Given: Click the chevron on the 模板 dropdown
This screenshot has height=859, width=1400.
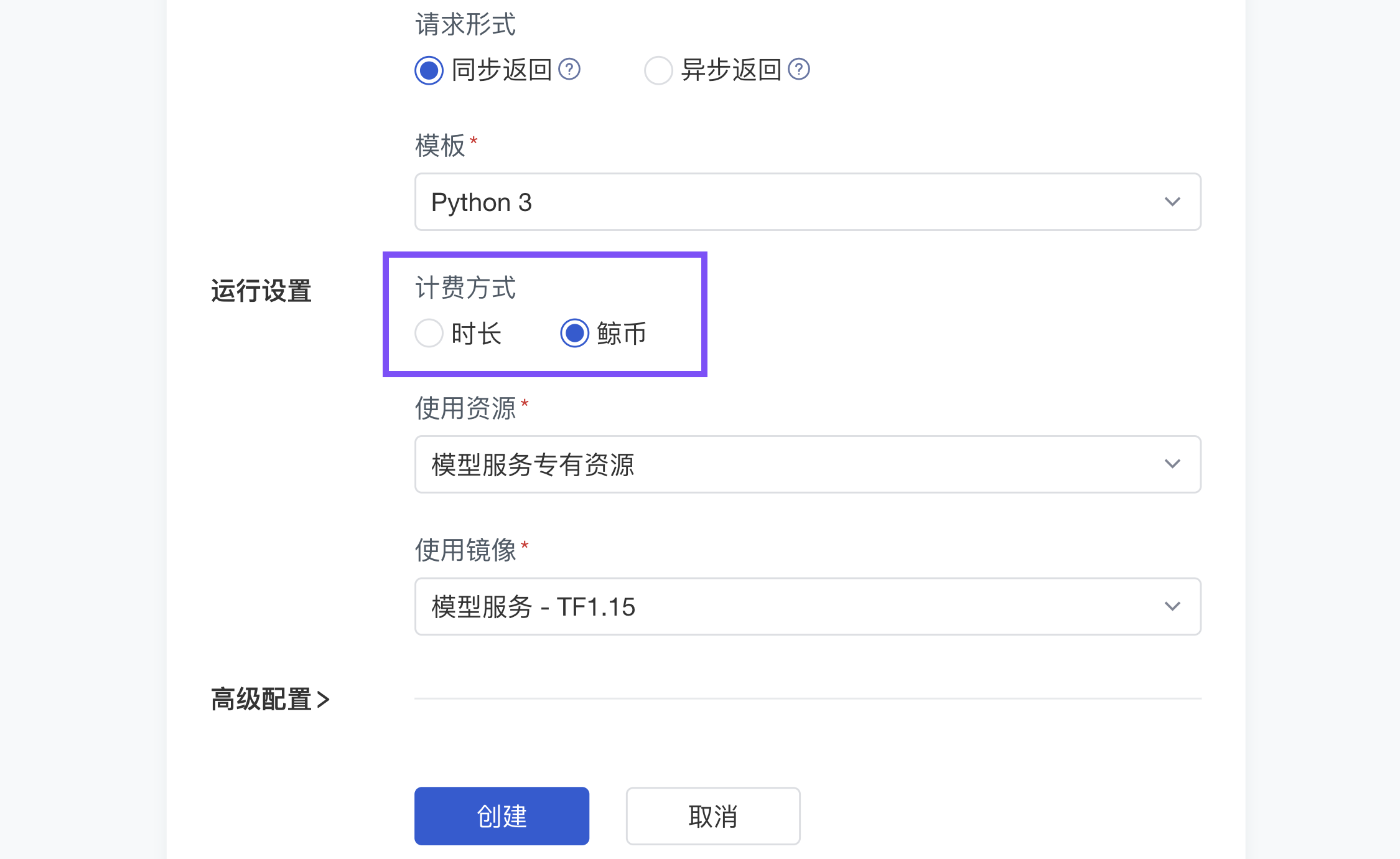Looking at the screenshot, I should click(1173, 202).
